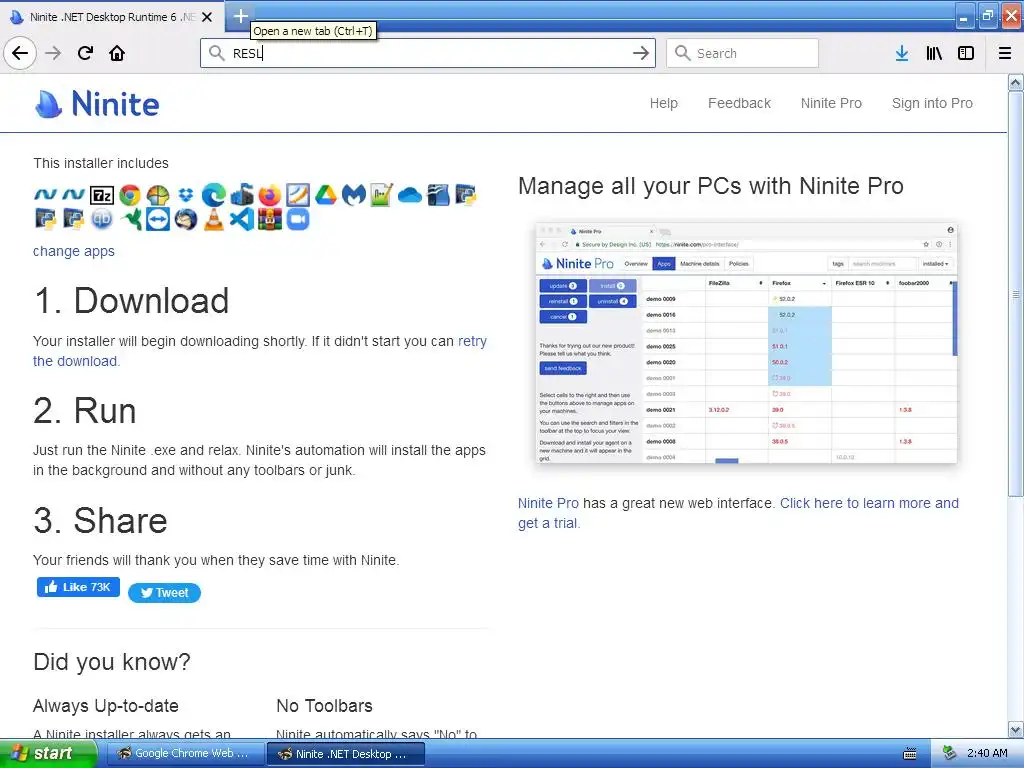This screenshot has height=768, width=1024.
Task: Go forward to next page
Action: [x=53, y=53]
